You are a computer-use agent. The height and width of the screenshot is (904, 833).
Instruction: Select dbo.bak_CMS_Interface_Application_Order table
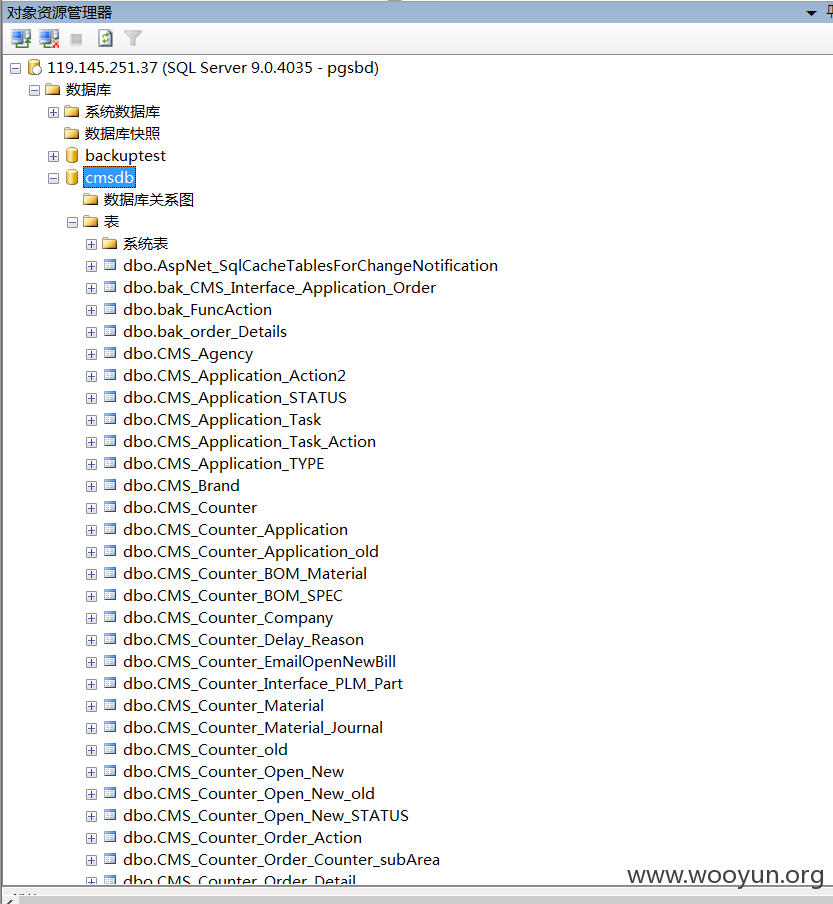[x=279, y=288]
